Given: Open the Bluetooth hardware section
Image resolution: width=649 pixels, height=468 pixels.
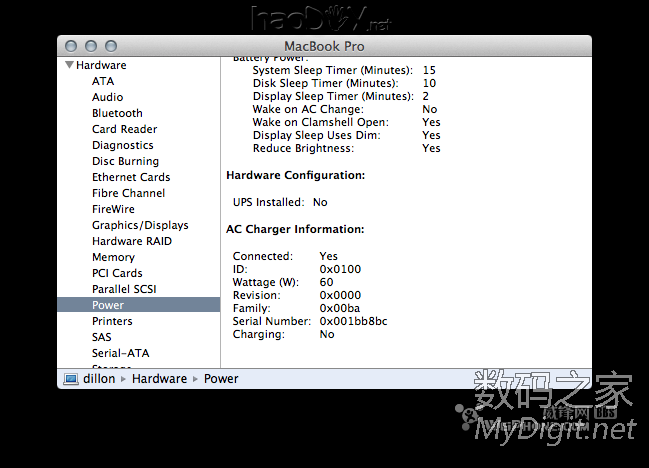Looking at the screenshot, I should (x=117, y=113).
